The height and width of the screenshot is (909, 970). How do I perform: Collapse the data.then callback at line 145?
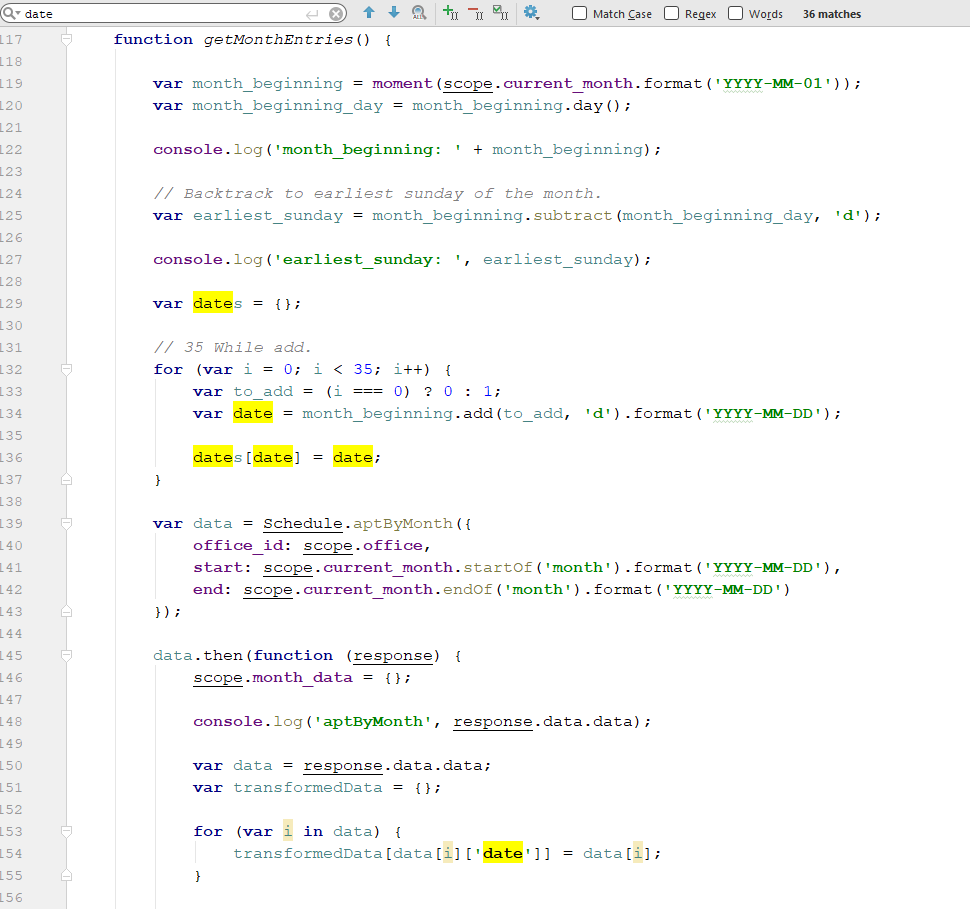pos(66,655)
